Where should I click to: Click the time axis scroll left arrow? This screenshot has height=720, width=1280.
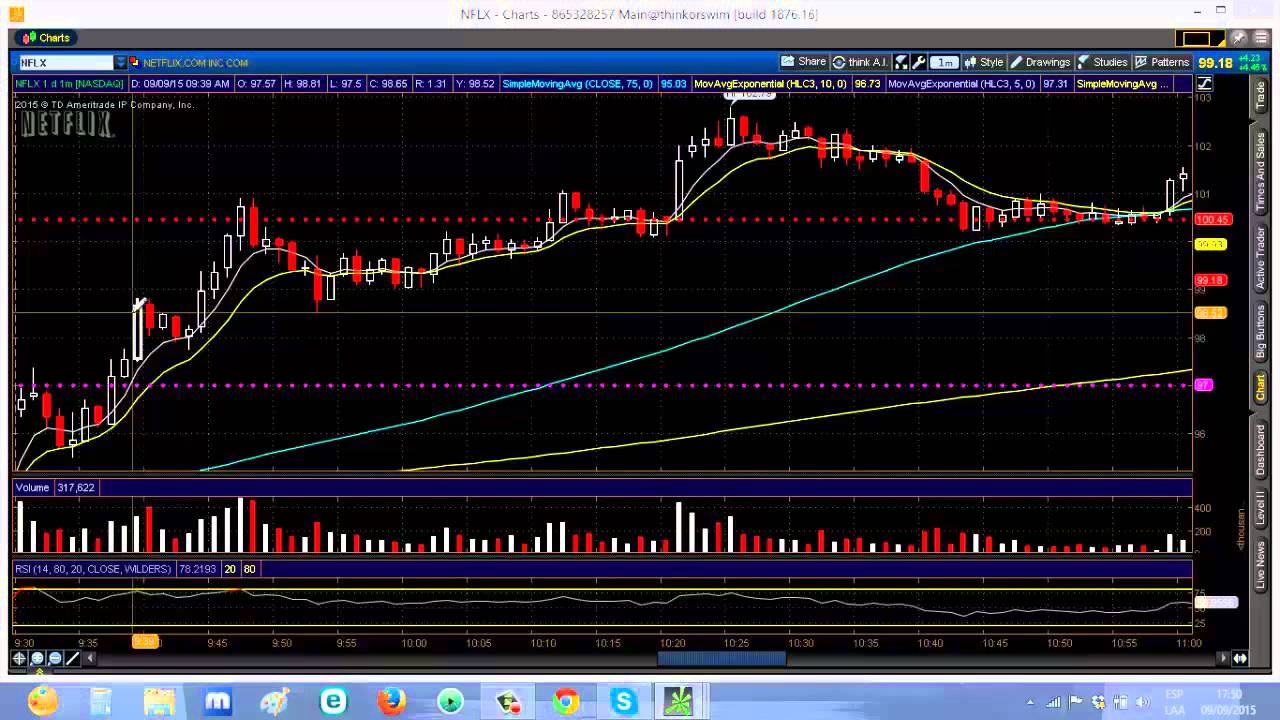pyautogui.click(x=89, y=658)
